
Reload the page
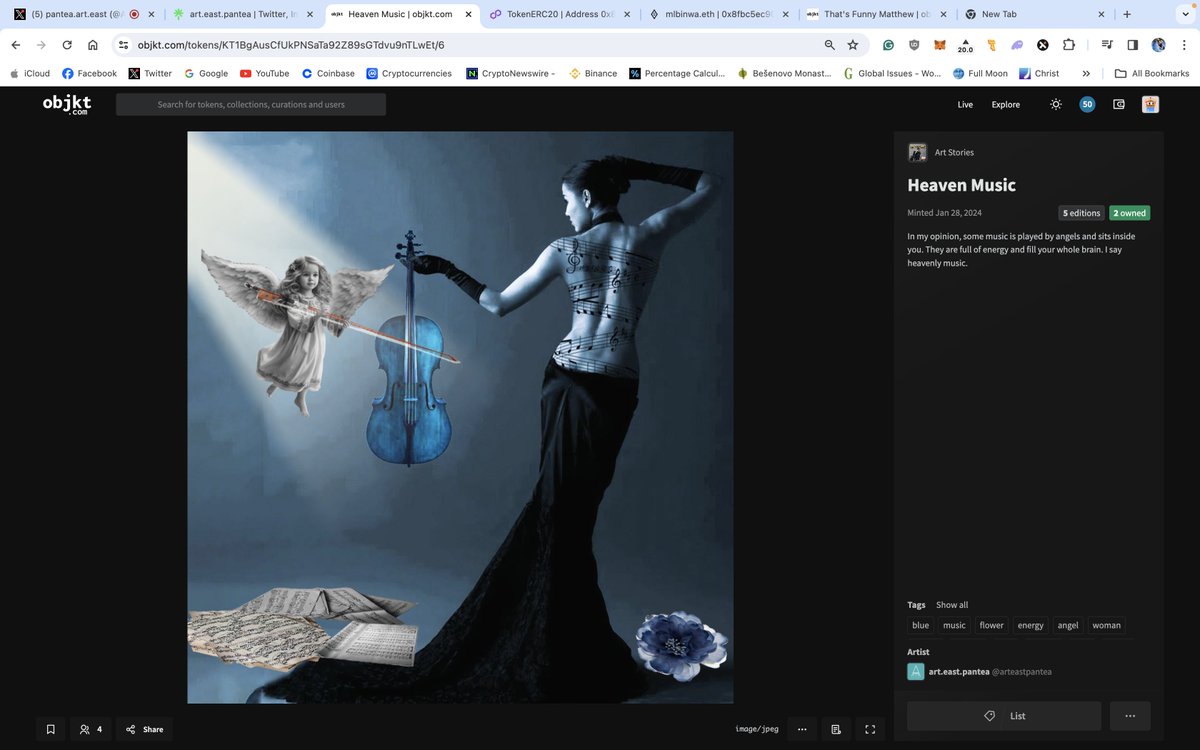tap(67, 45)
